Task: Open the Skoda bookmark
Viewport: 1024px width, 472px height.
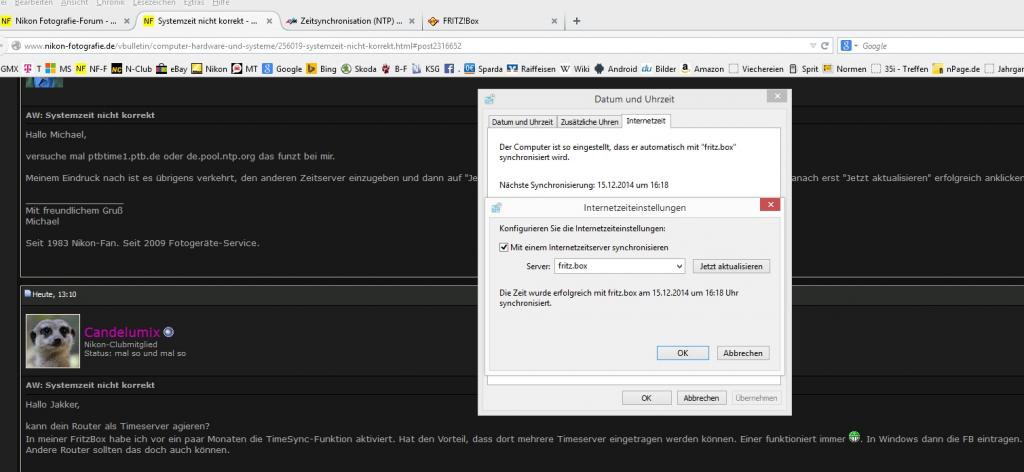Action: (x=359, y=69)
